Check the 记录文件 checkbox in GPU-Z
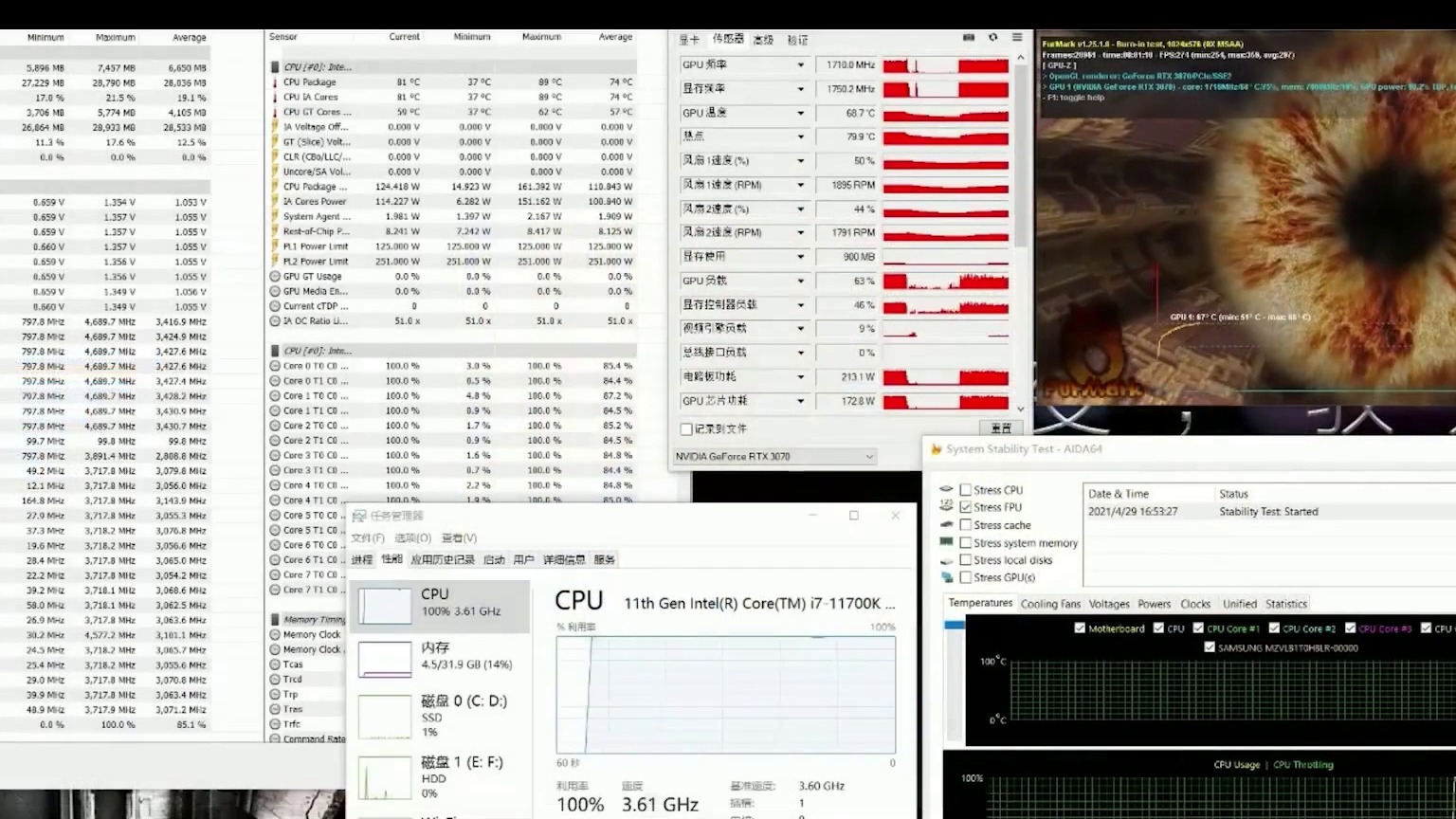Image resolution: width=1456 pixels, height=819 pixels. coord(685,428)
